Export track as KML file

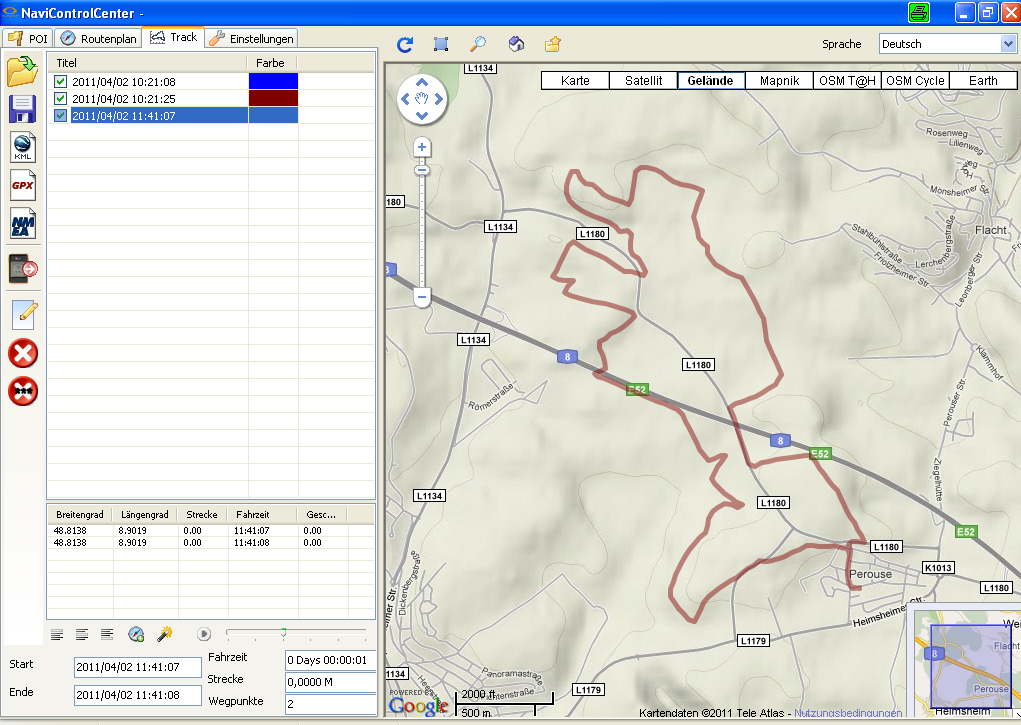tap(23, 147)
